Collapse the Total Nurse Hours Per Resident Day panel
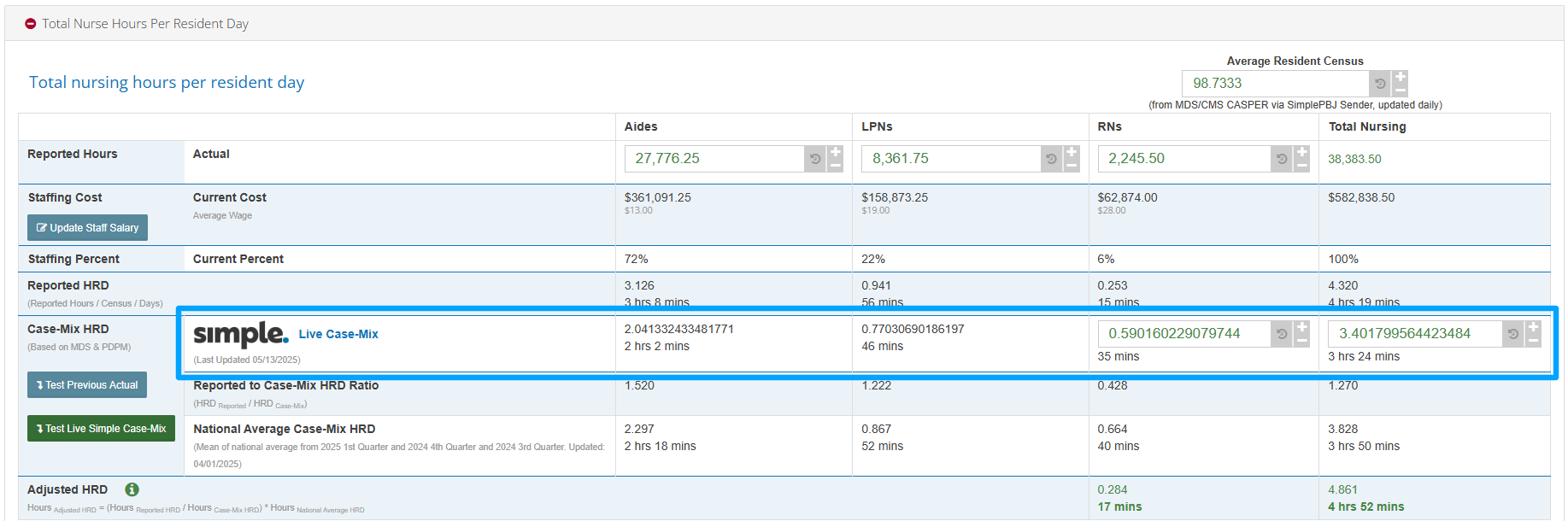This screenshot has width=1568, height=521. pyautogui.click(x=31, y=24)
